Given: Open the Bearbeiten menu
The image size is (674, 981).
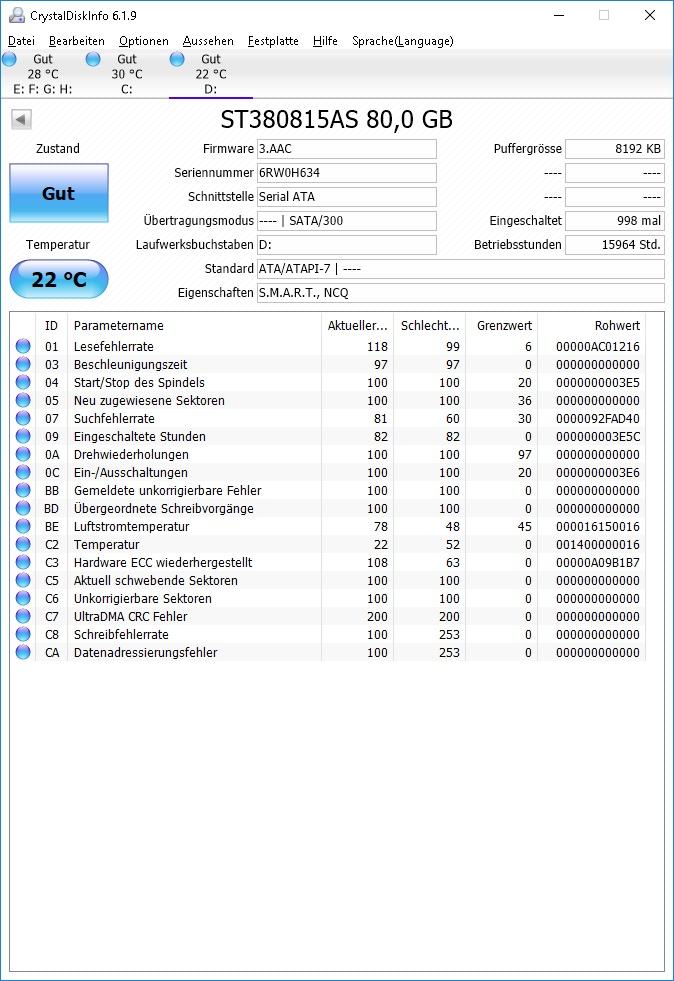Looking at the screenshot, I should pos(76,41).
